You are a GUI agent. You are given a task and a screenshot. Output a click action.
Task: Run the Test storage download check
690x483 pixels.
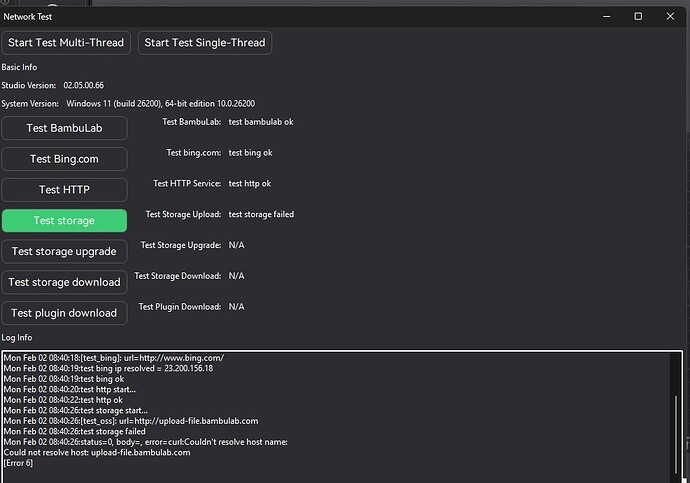tap(64, 282)
